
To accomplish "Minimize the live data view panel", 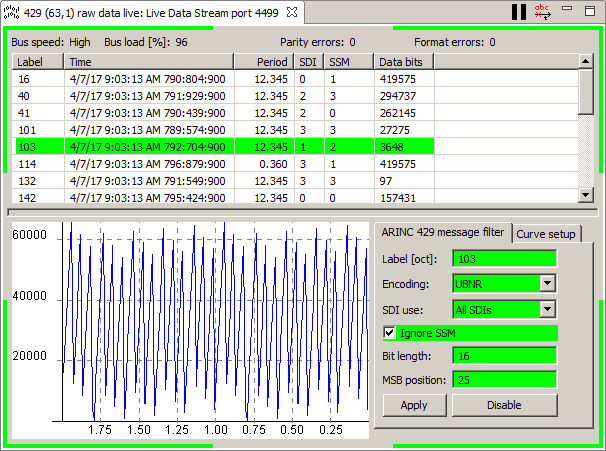I will tap(567, 10).
